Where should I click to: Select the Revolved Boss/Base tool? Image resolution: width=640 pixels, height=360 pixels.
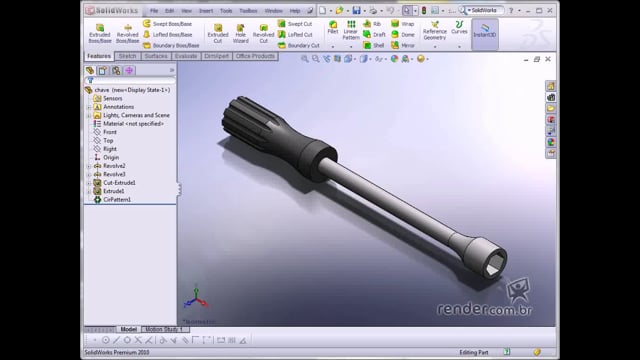(127, 33)
